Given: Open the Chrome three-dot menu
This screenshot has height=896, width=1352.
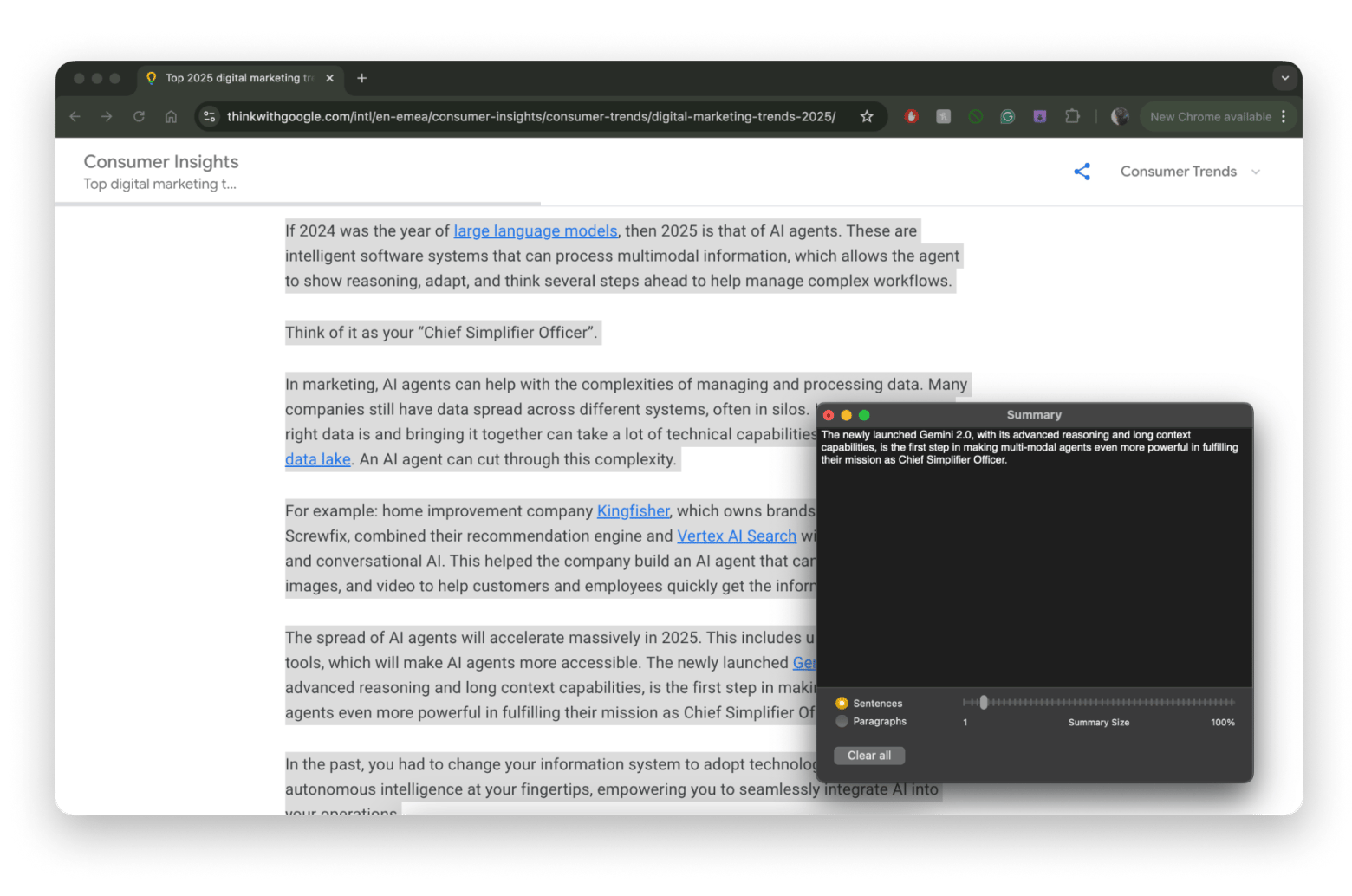Looking at the screenshot, I should [1284, 116].
